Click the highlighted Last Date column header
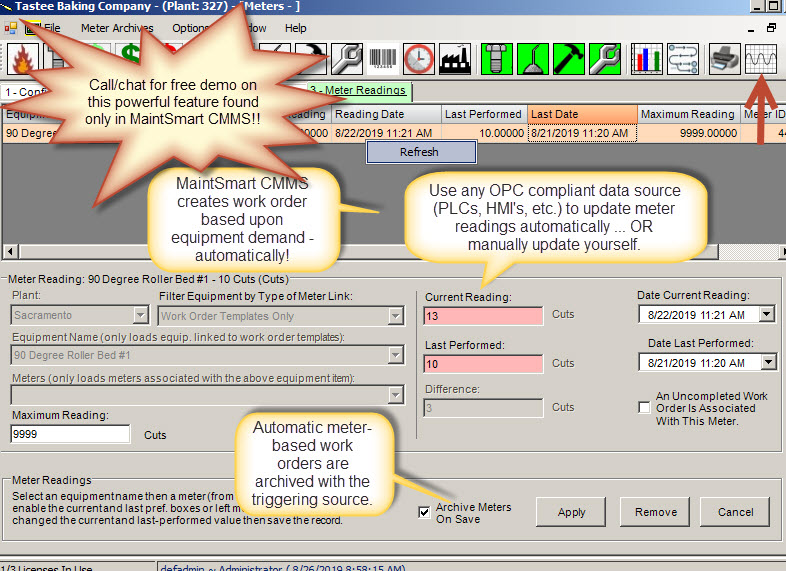 coord(582,114)
